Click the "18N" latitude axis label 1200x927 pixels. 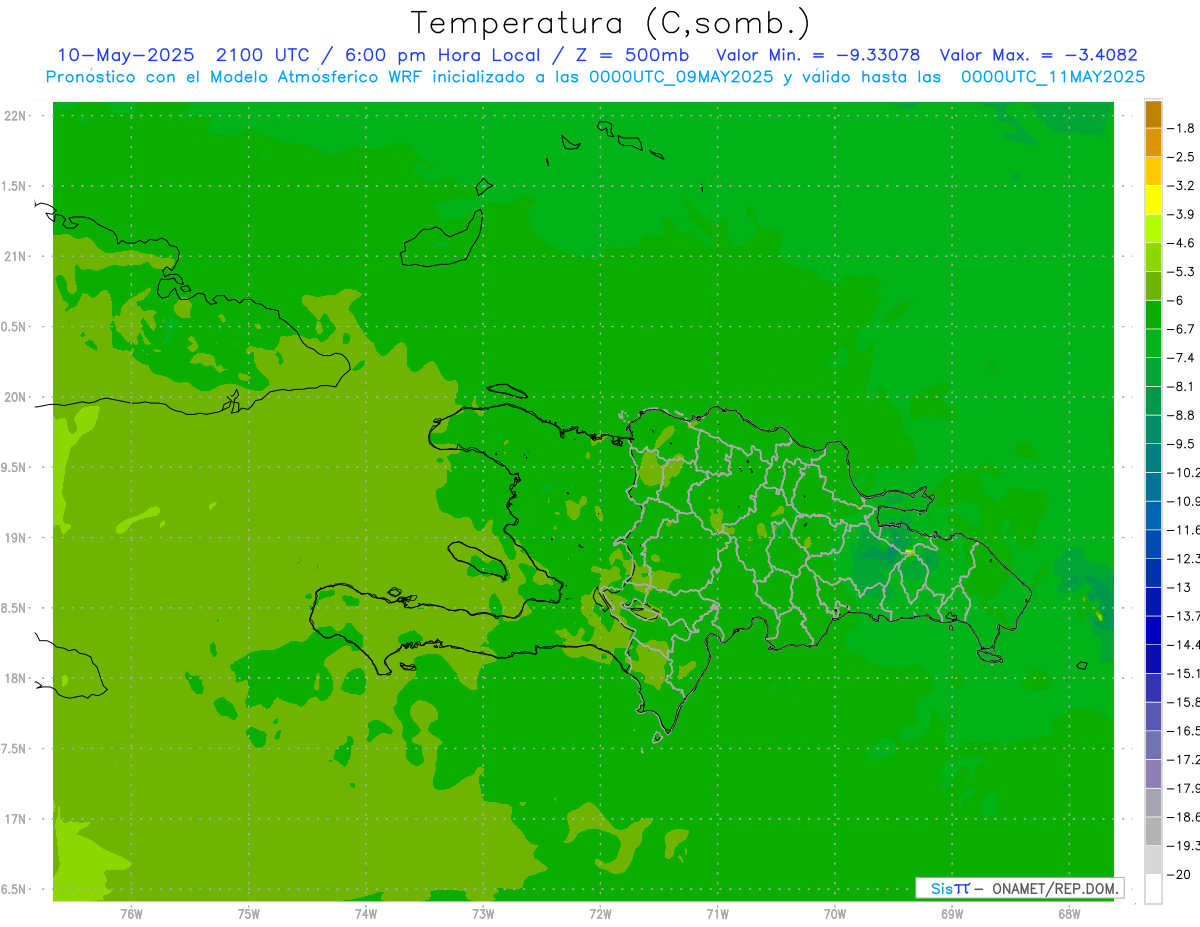point(15,678)
